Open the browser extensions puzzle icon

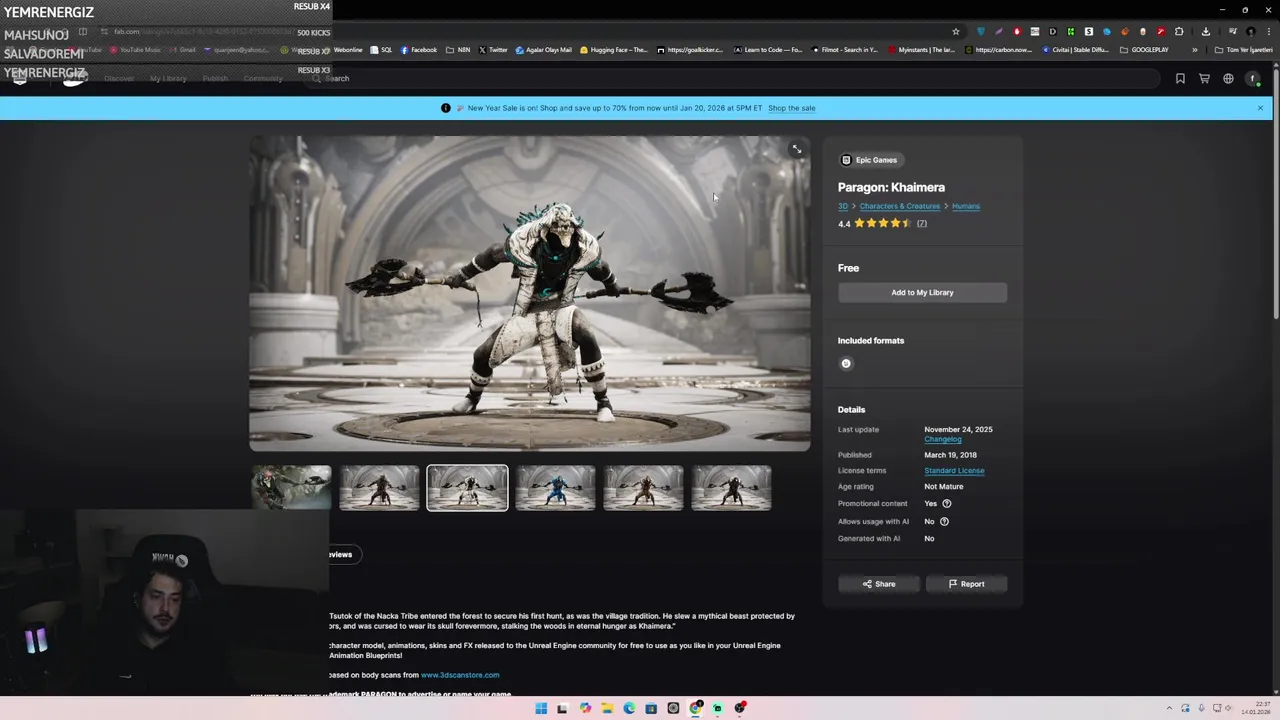tap(1179, 32)
